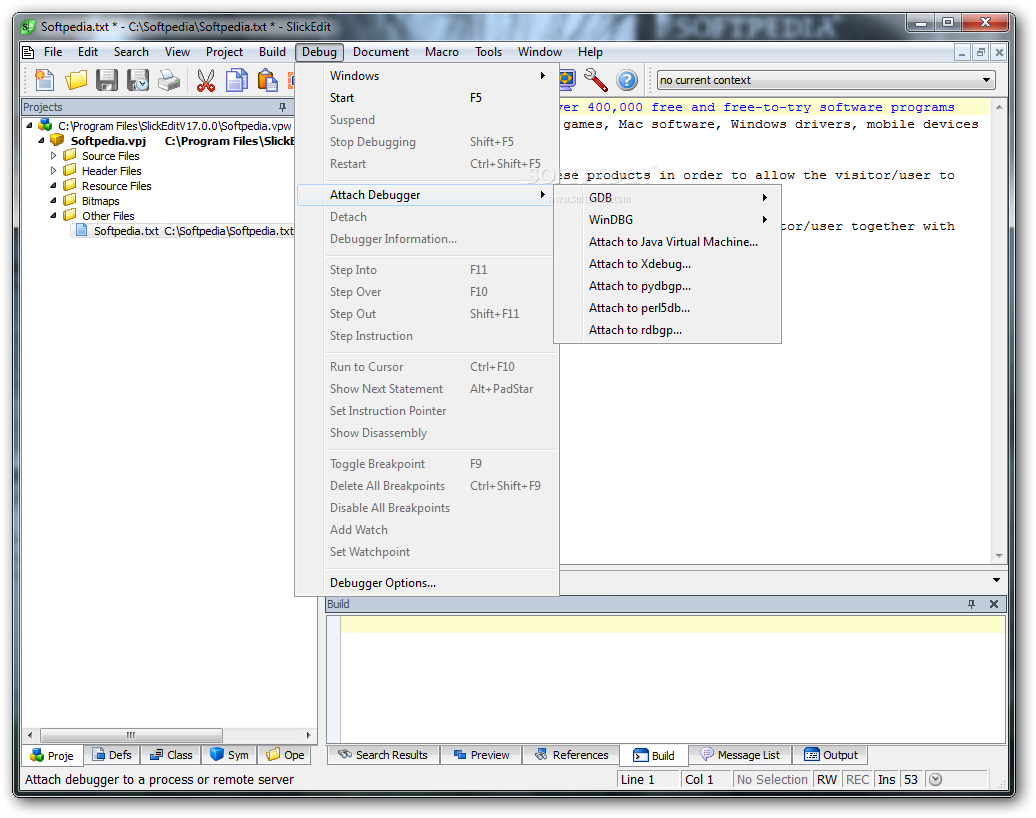The image size is (1036, 818).
Task: Click the Bitmaps folder icon
Action: tap(69, 200)
